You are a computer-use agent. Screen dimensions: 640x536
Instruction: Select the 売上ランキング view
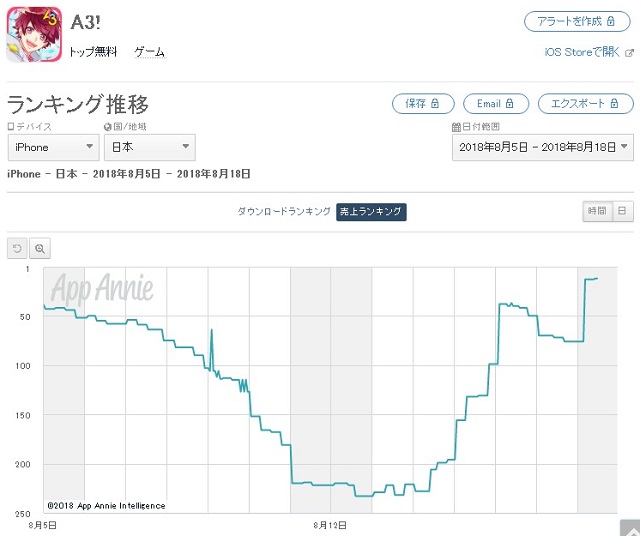click(x=371, y=211)
